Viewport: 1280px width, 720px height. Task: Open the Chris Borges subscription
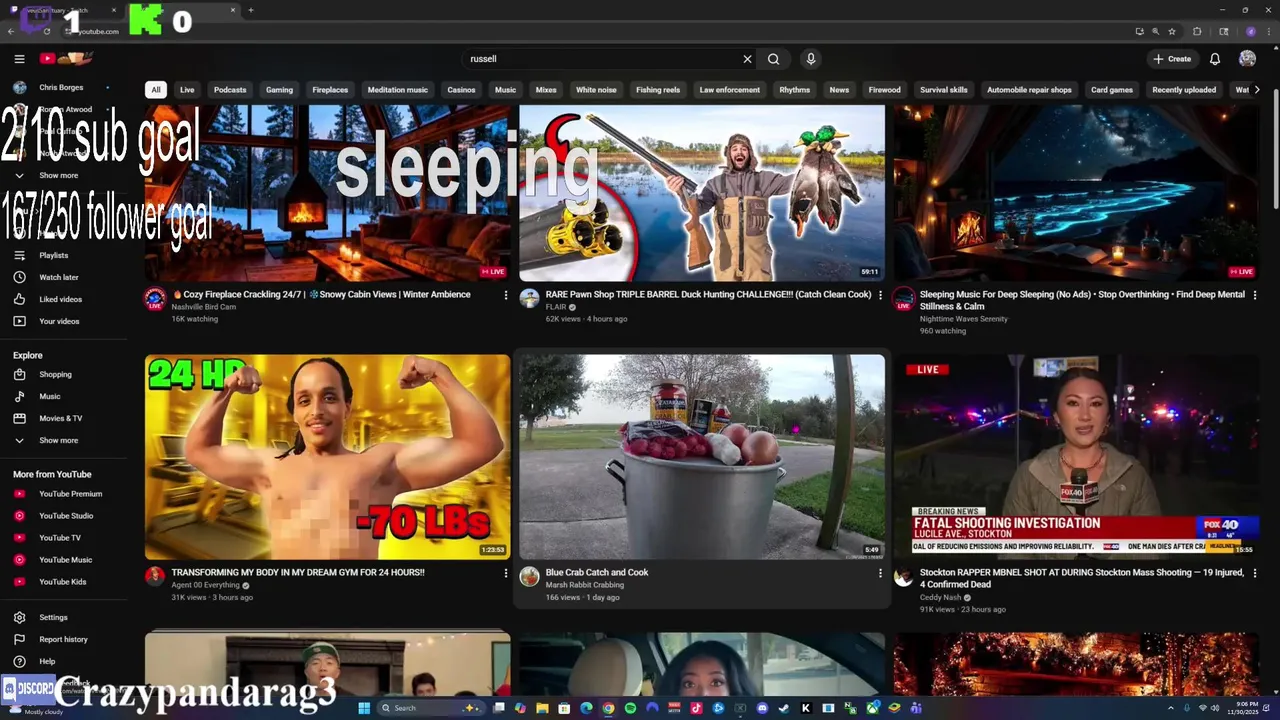(x=61, y=87)
